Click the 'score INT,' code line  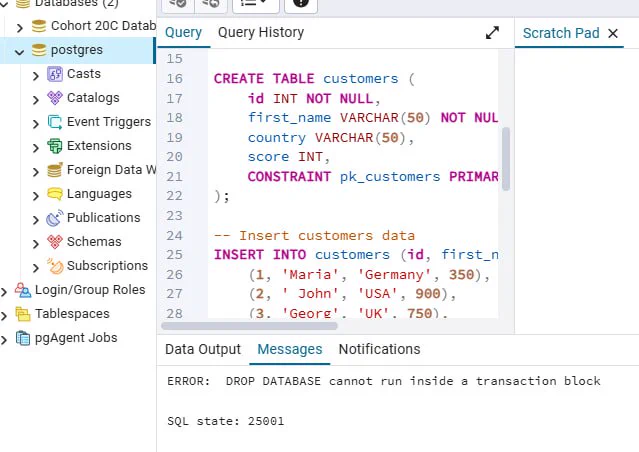[x=289, y=157]
